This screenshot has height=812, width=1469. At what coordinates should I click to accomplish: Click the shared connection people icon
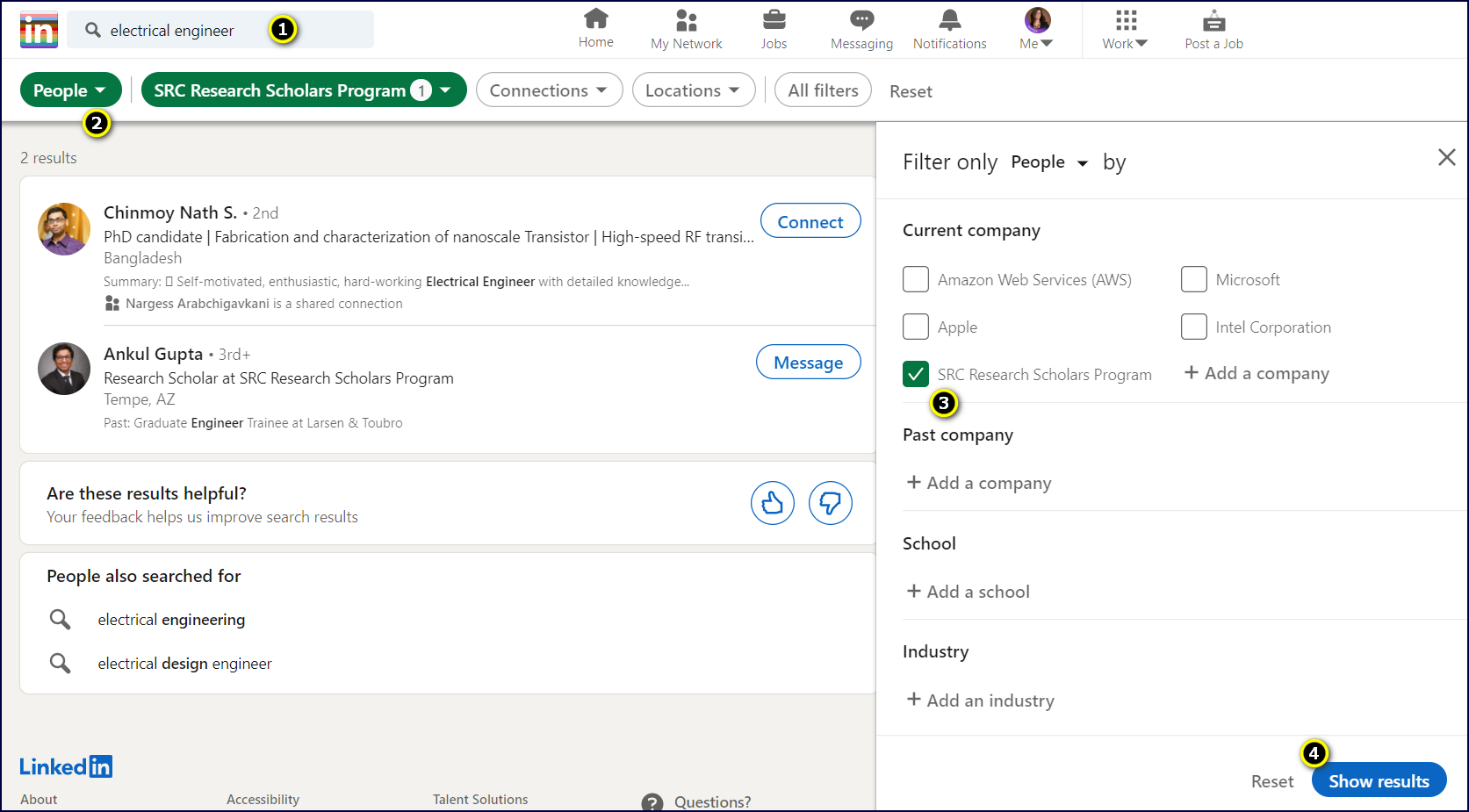(112, 304)
